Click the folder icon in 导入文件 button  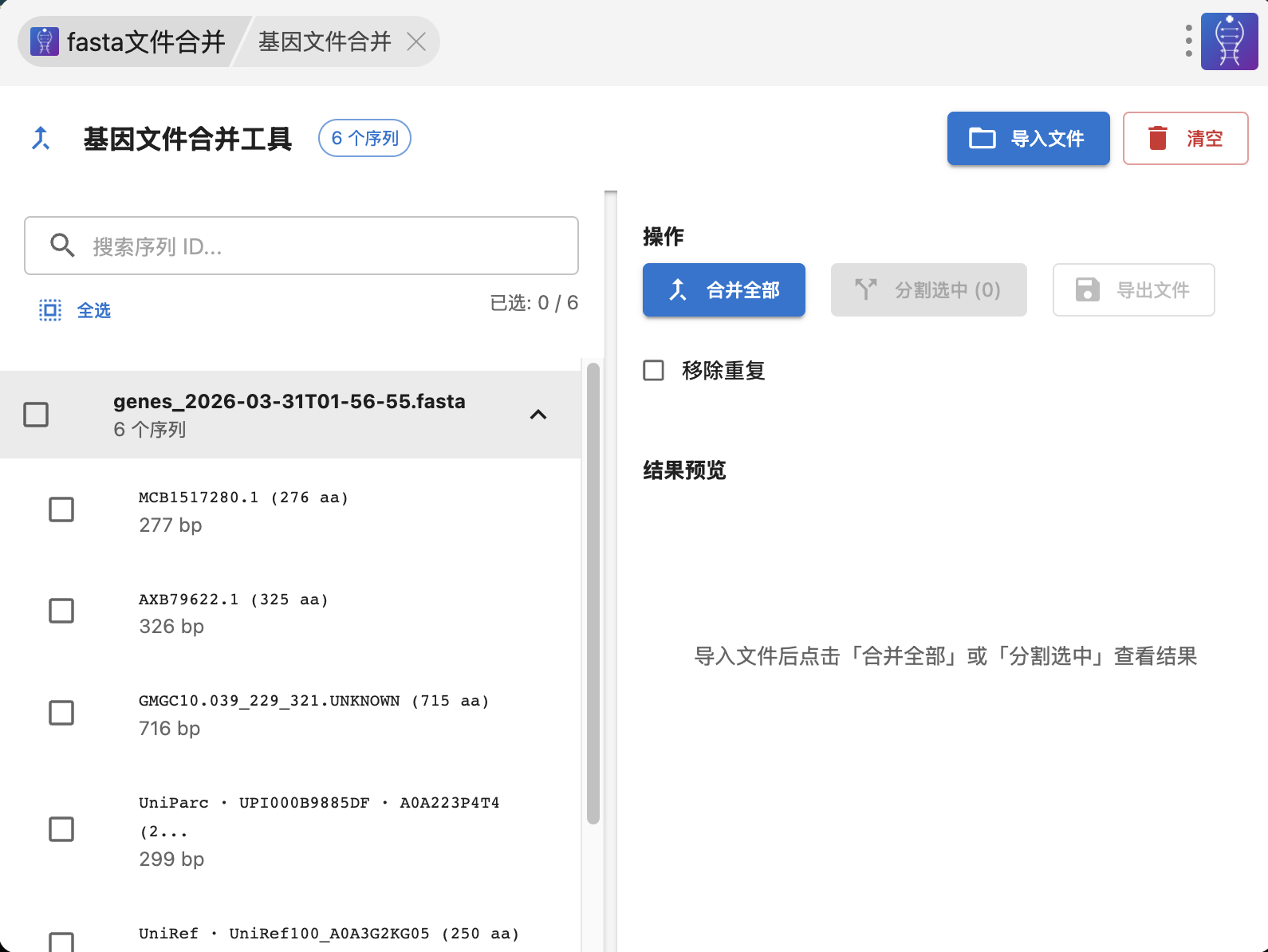click(982, 139)
